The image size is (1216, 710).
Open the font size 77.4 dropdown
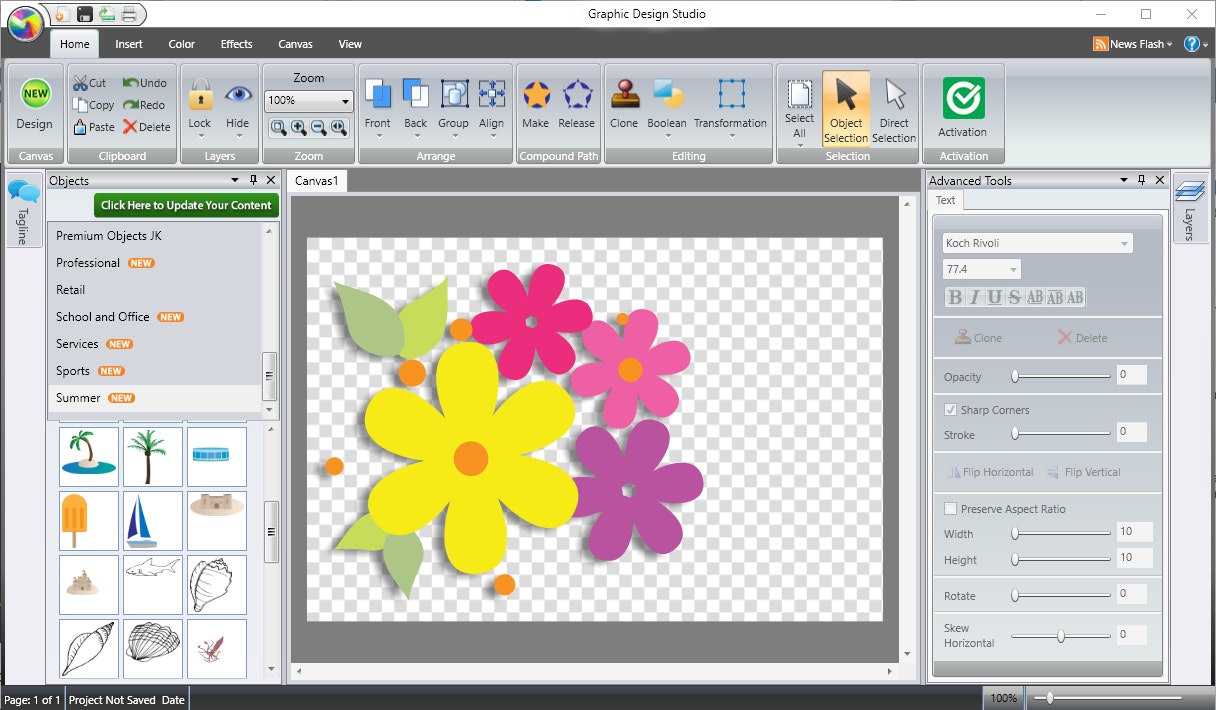[1014, 270]
